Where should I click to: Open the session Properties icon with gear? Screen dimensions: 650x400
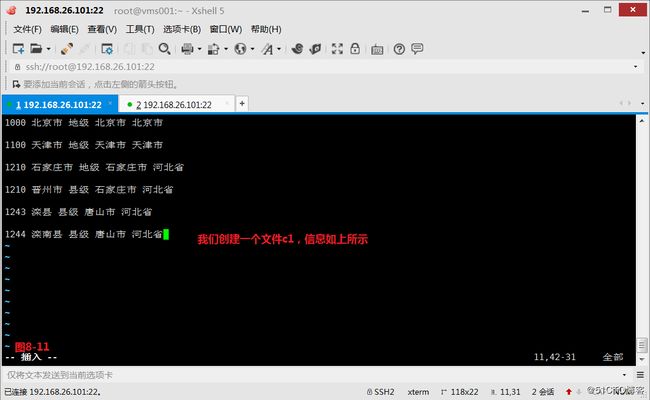pos(107,49)
